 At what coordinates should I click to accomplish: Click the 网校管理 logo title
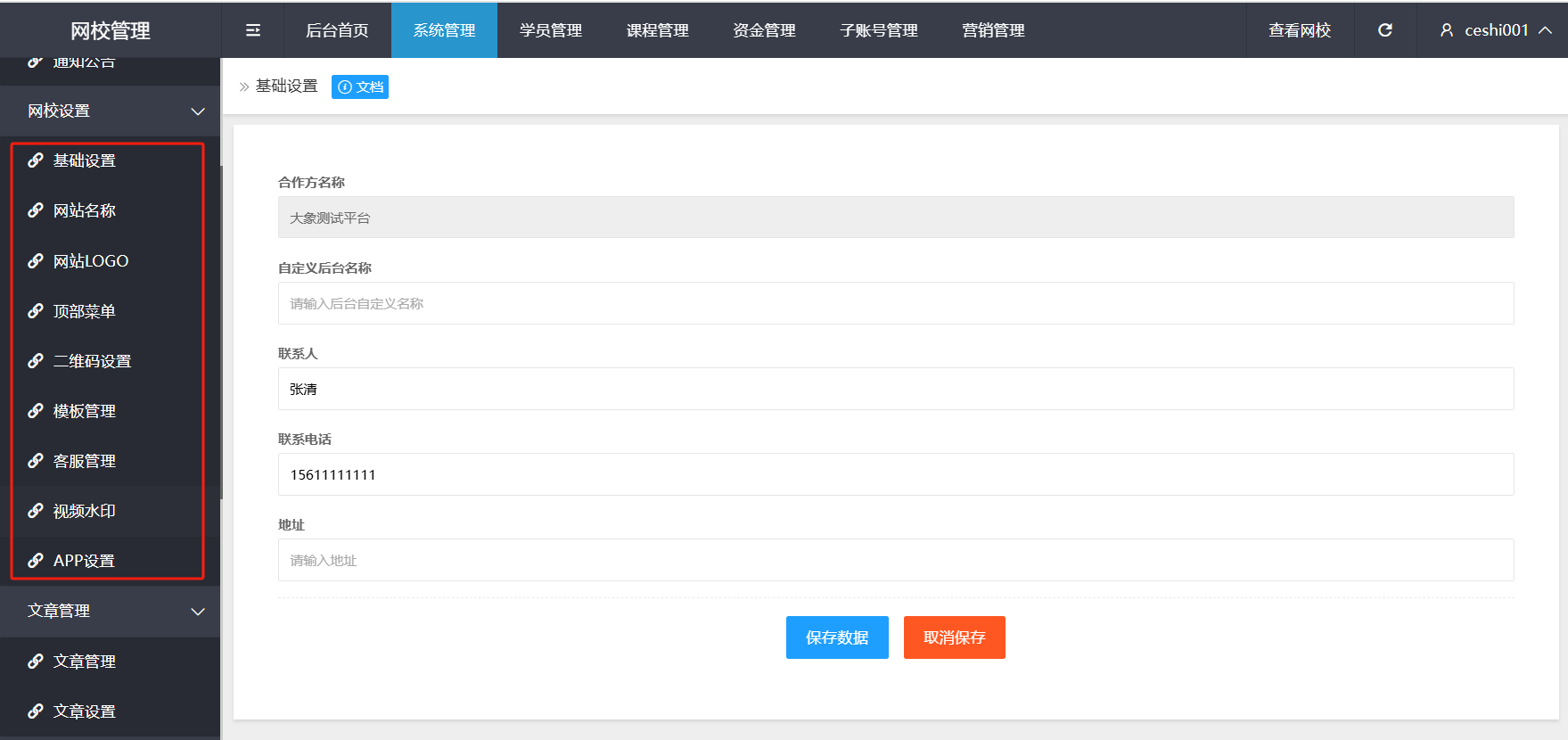click(x=111, y=31)
